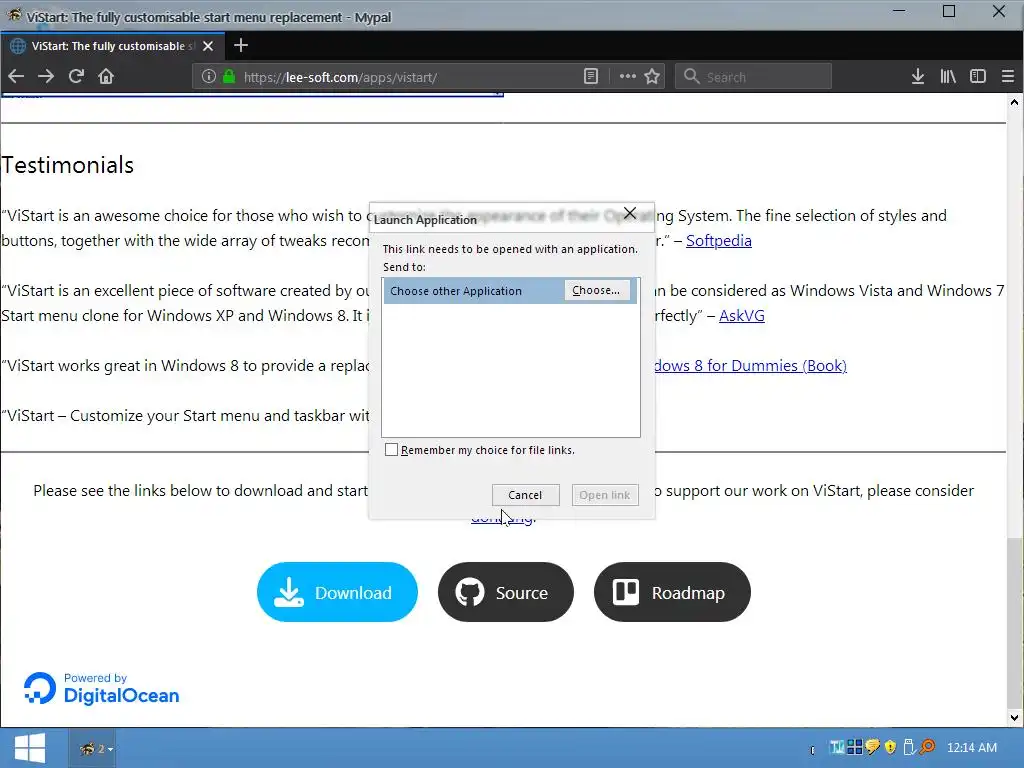The height and width of the screenshot is (768, 1024).
Task: Open Windows 8 for Dummies (Book) link
Action: click(750, 366)
